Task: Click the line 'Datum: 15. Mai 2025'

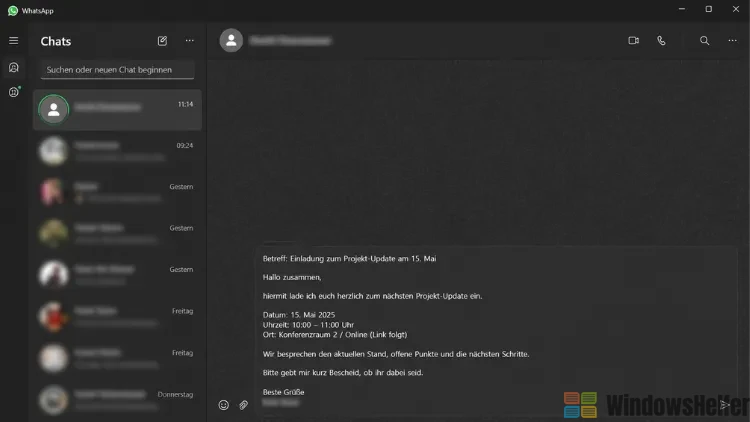Action: coord(299,315)
